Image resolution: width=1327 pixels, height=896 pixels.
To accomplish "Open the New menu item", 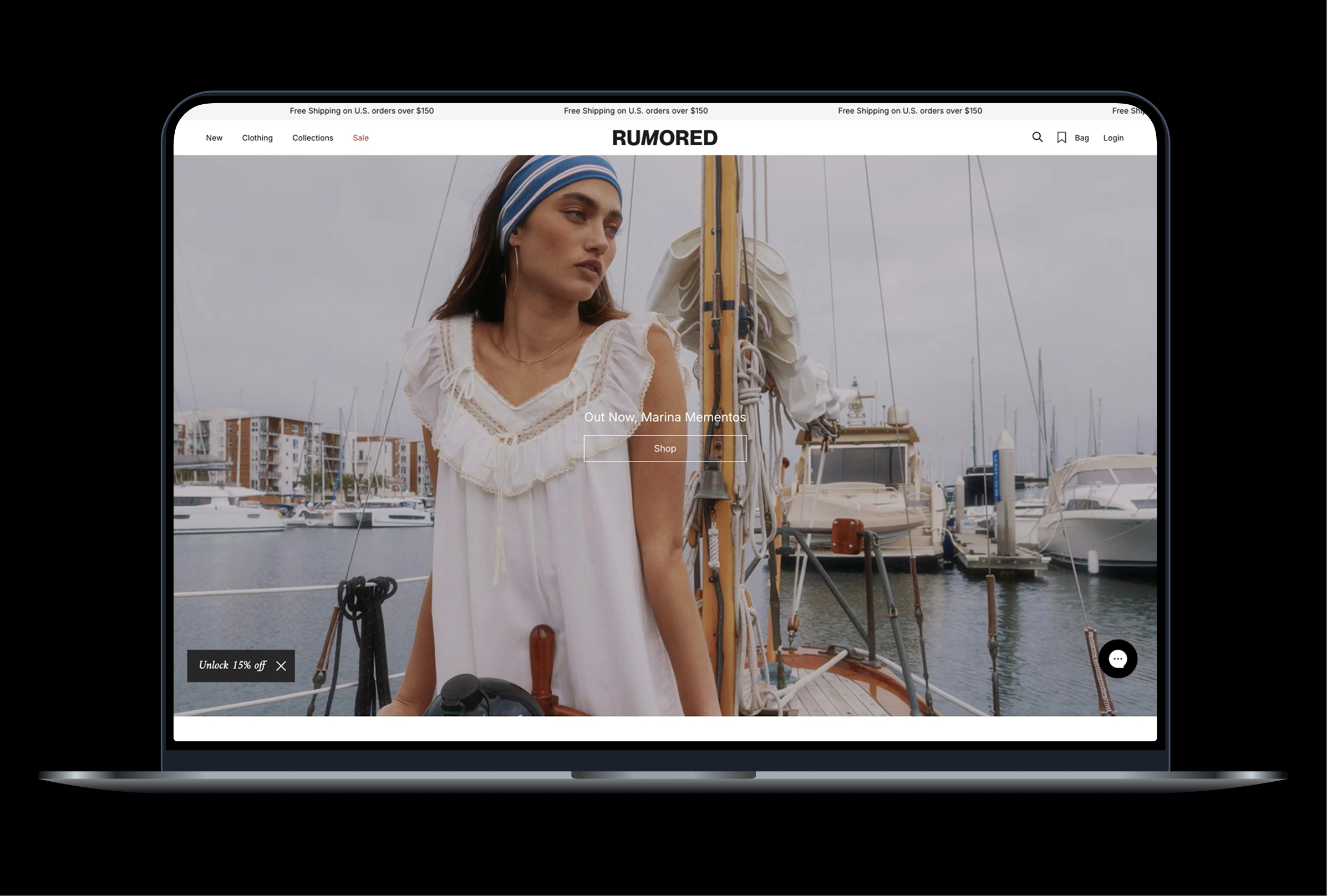I will (x=214, y=138).
